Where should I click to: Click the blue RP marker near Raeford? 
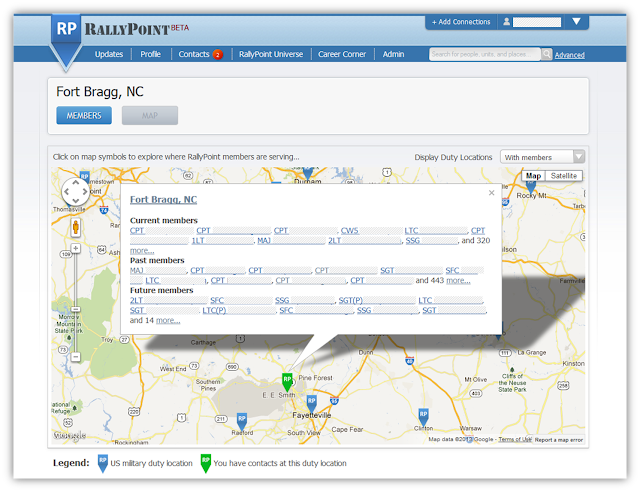[x=242, y=421]
